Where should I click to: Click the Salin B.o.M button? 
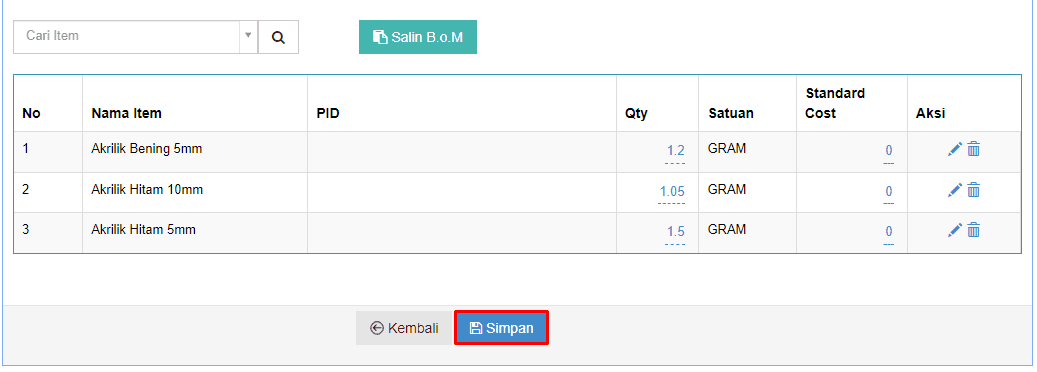pos(418,37)
